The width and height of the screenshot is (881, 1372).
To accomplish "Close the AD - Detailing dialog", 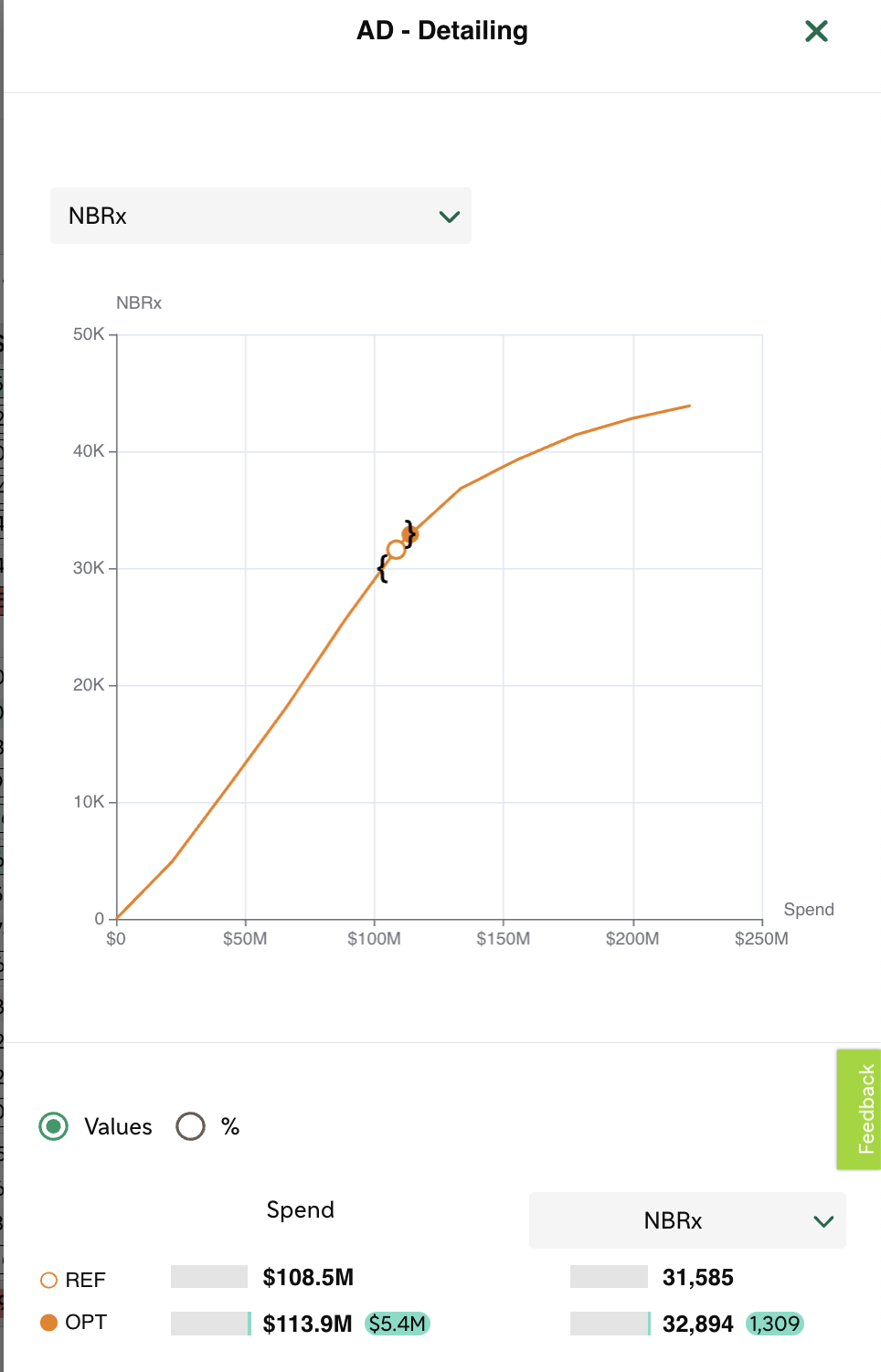I will pyautogui.click(x=816, y=31).
